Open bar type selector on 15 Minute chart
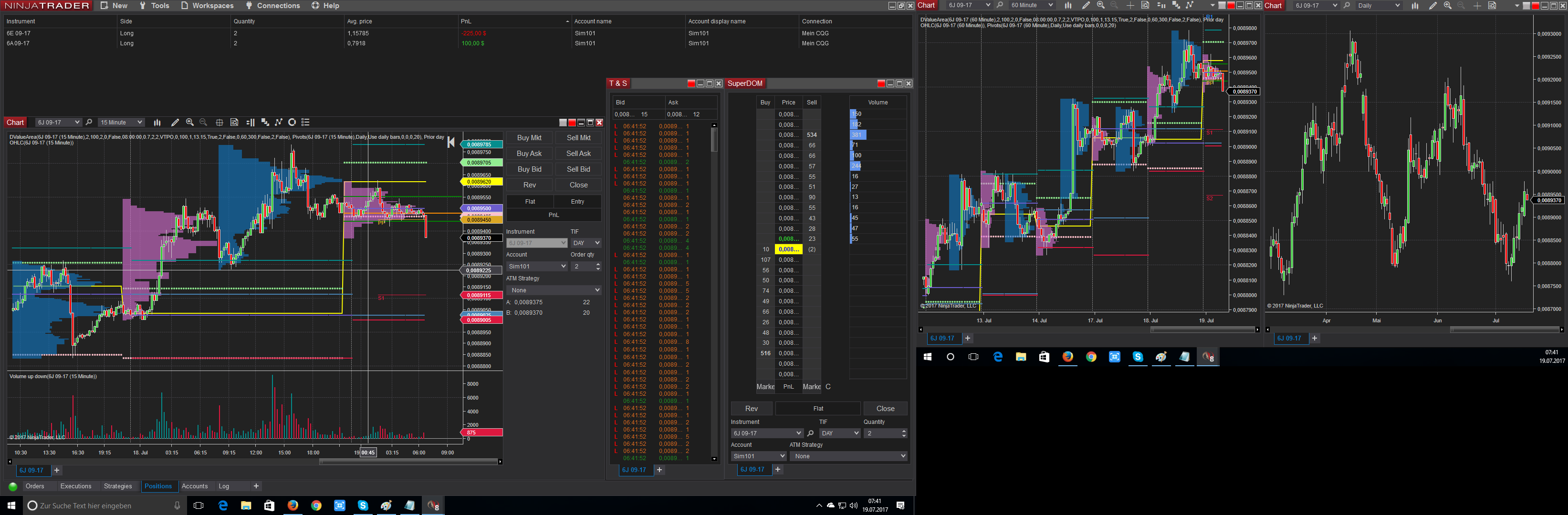Image resolution: width=1568 pixels, height=515 pixels. pyautogui.click(x=157, y=122)
